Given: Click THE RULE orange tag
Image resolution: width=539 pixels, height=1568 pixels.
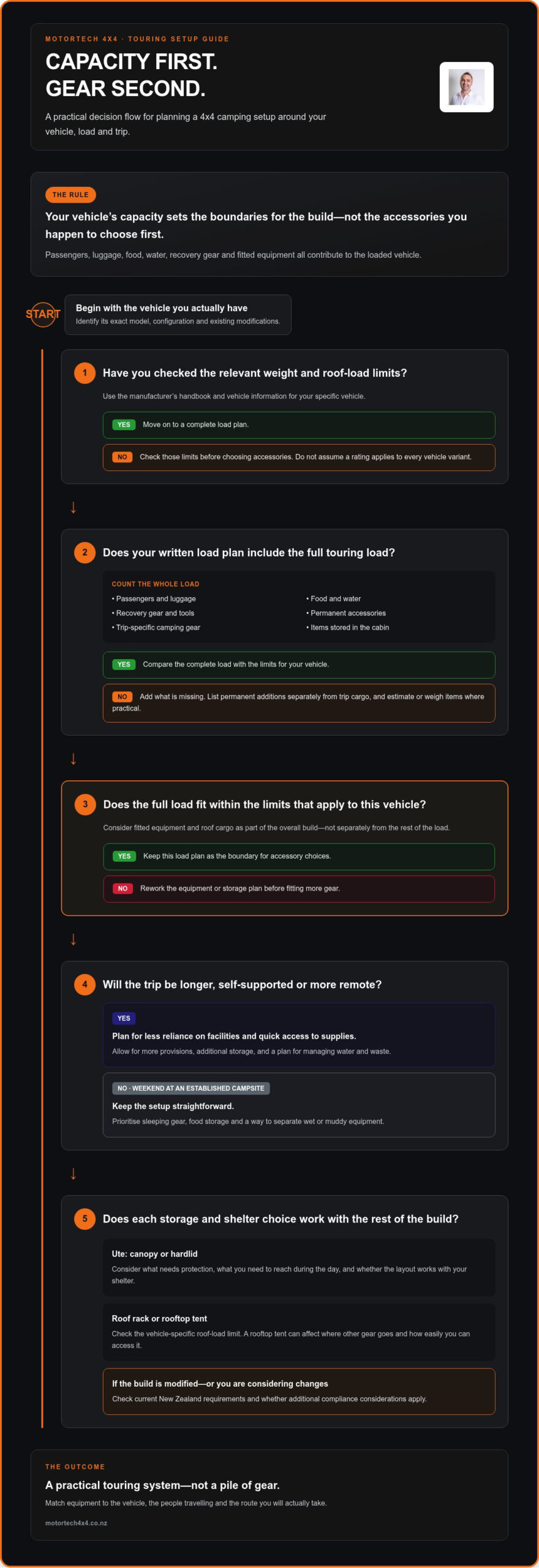Looking at the screenshot, I should [x=70, y=195].
